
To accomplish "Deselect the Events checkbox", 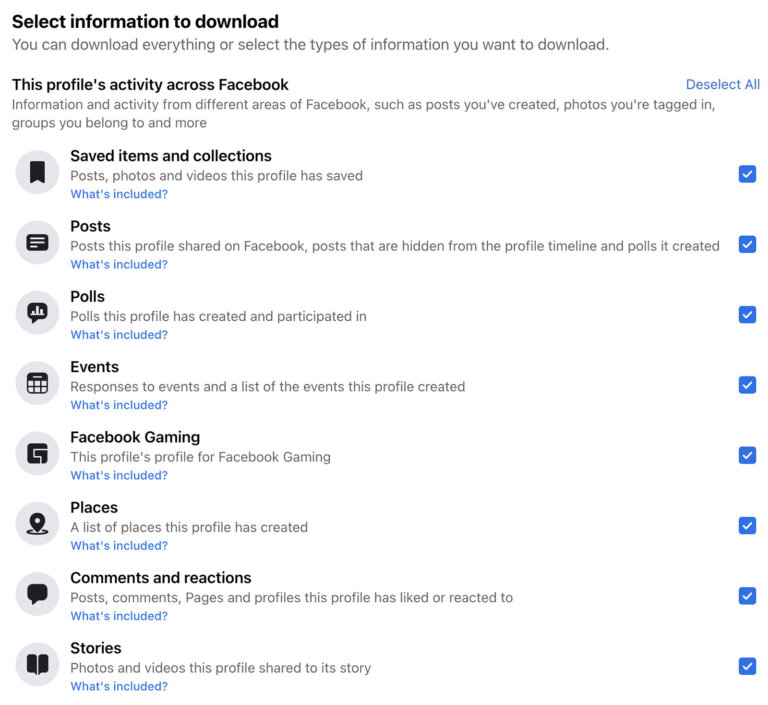I will coord(747,385).
